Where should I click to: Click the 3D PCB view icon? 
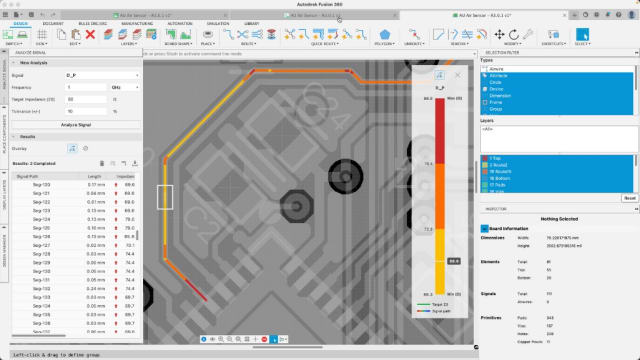22,35
